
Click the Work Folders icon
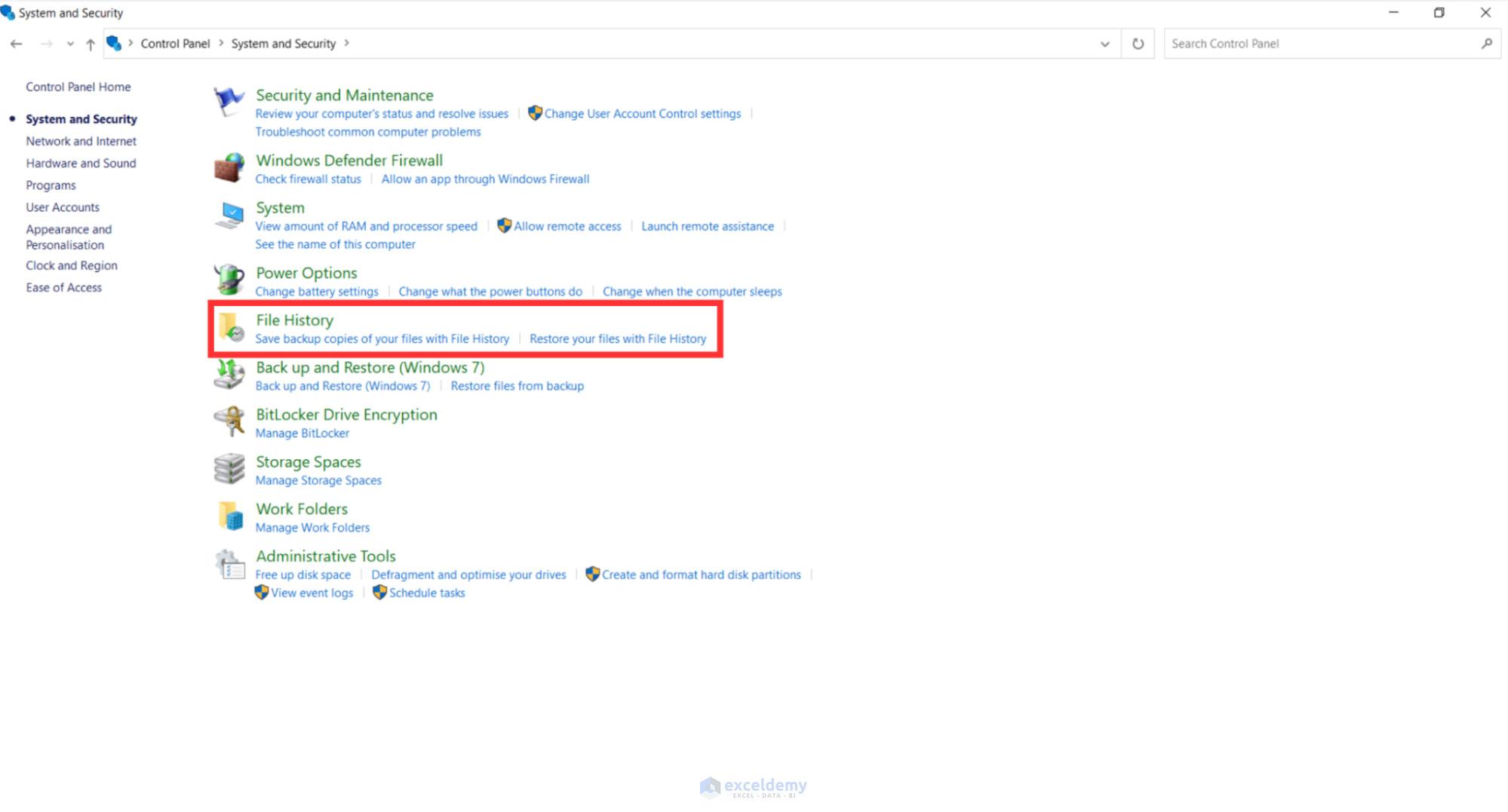(231, 516)
